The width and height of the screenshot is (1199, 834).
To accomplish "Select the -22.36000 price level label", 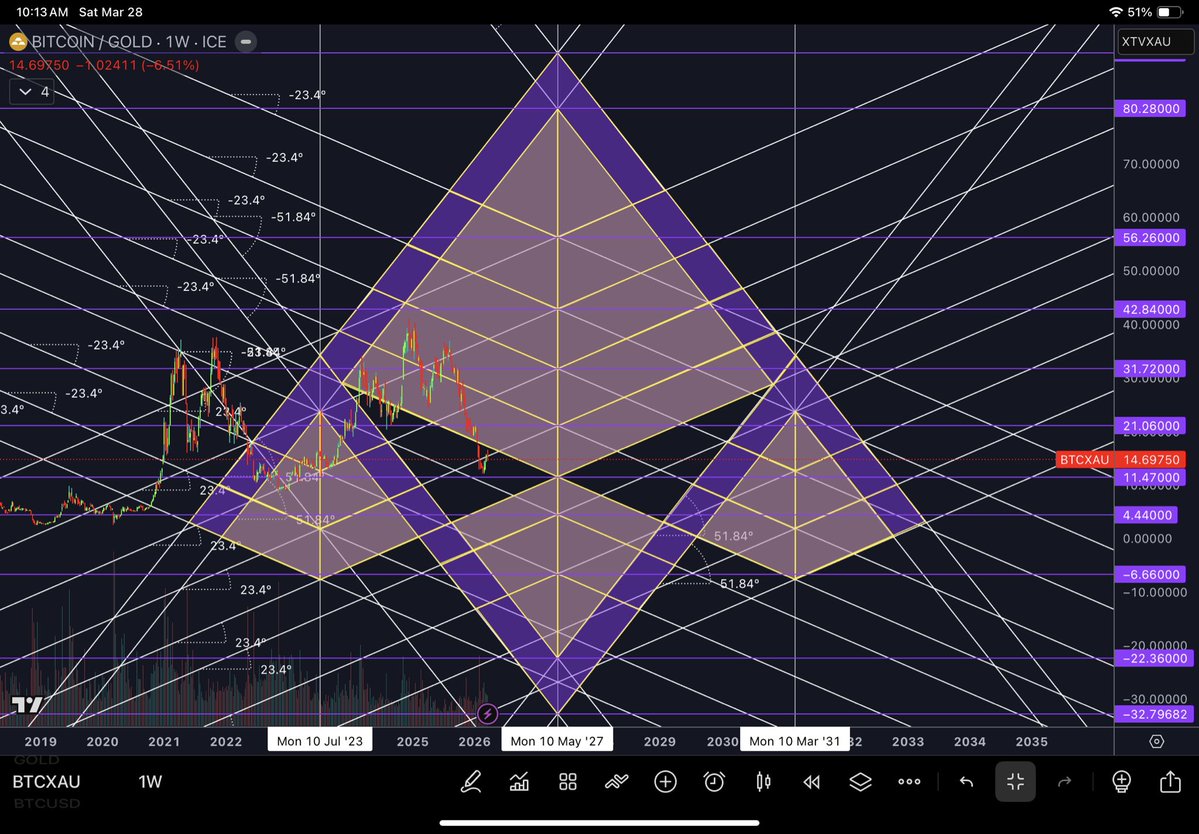I will (1155, 658).
